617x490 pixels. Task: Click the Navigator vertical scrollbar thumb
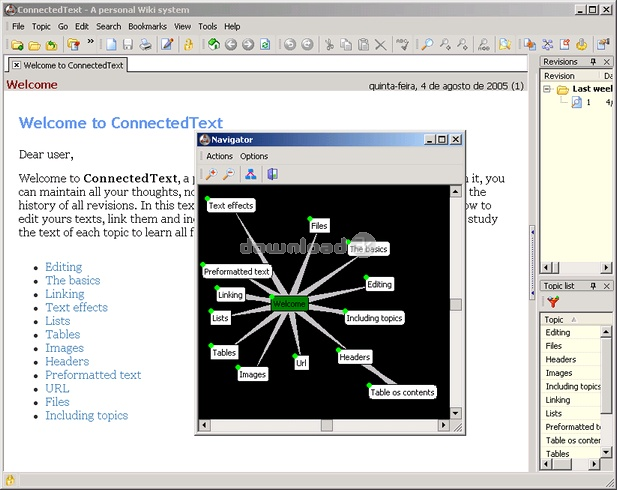click(456, 305)
